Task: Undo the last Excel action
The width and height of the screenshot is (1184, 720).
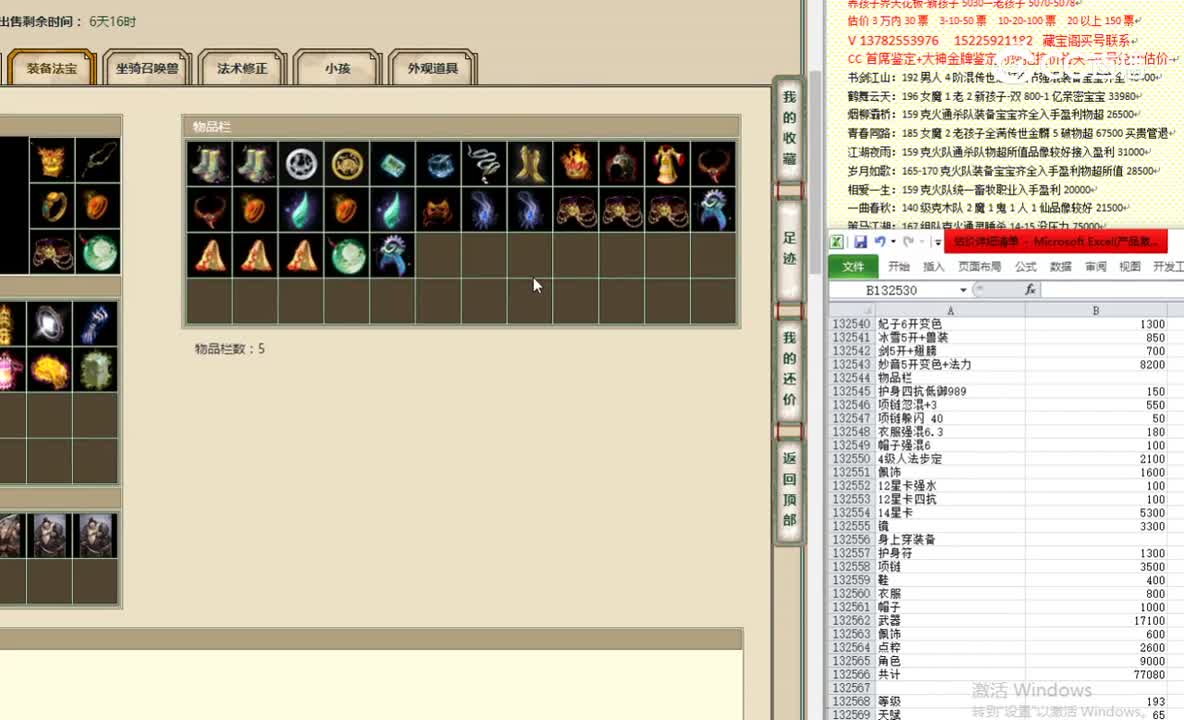Action: tap(880, 242)
